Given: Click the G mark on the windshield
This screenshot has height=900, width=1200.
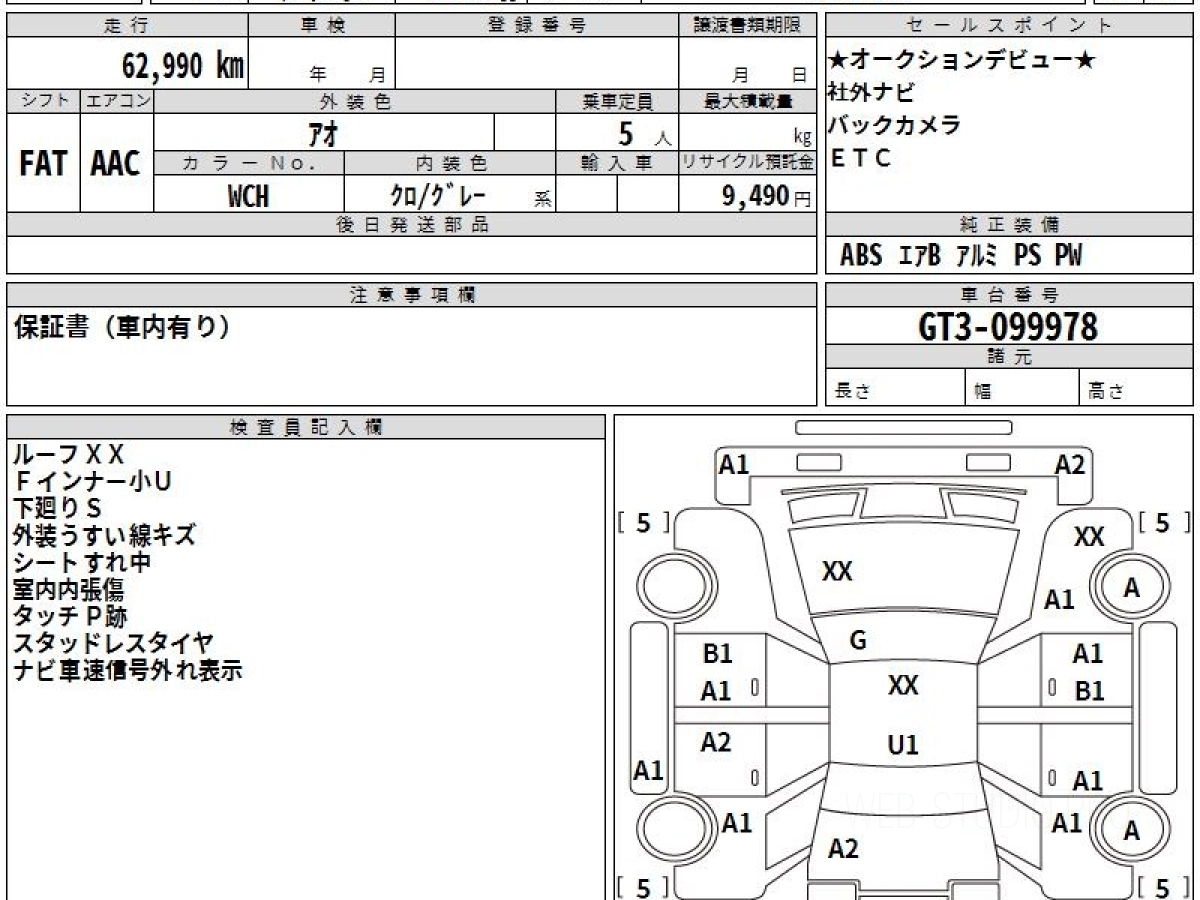Looking at the screenshot, I should point(857,641).
